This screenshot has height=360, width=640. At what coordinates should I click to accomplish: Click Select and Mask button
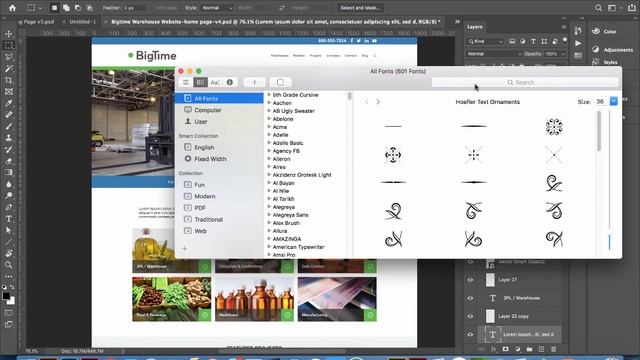pyautogui.click(x=360, y=8)
